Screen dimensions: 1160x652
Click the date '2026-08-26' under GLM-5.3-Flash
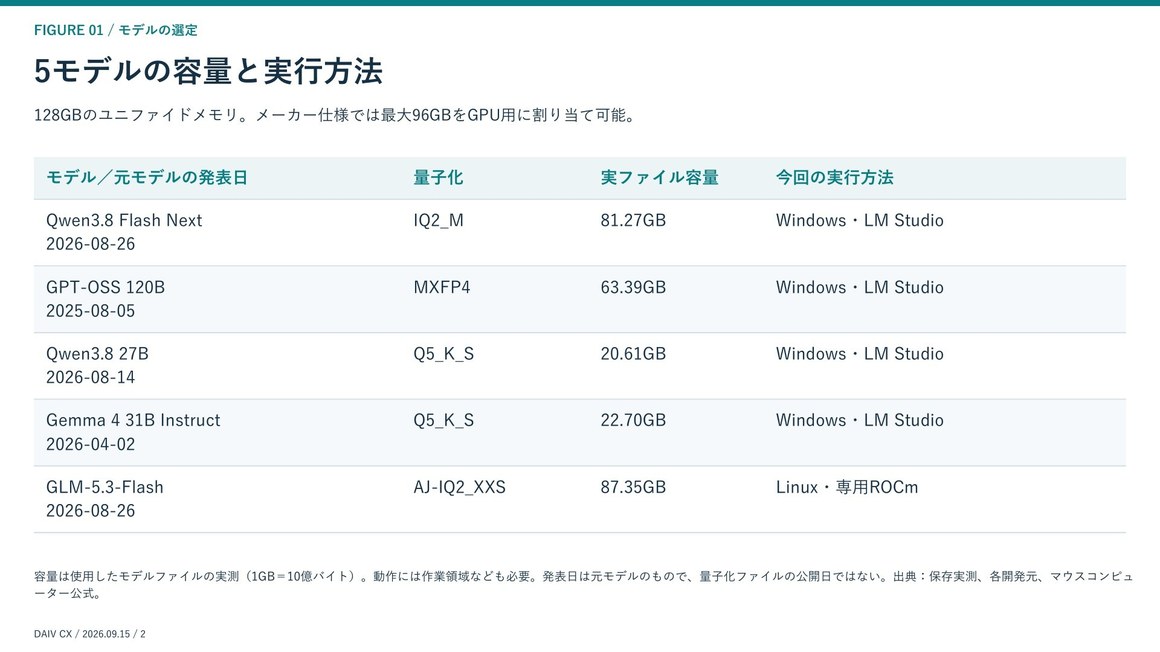point(90,511)
